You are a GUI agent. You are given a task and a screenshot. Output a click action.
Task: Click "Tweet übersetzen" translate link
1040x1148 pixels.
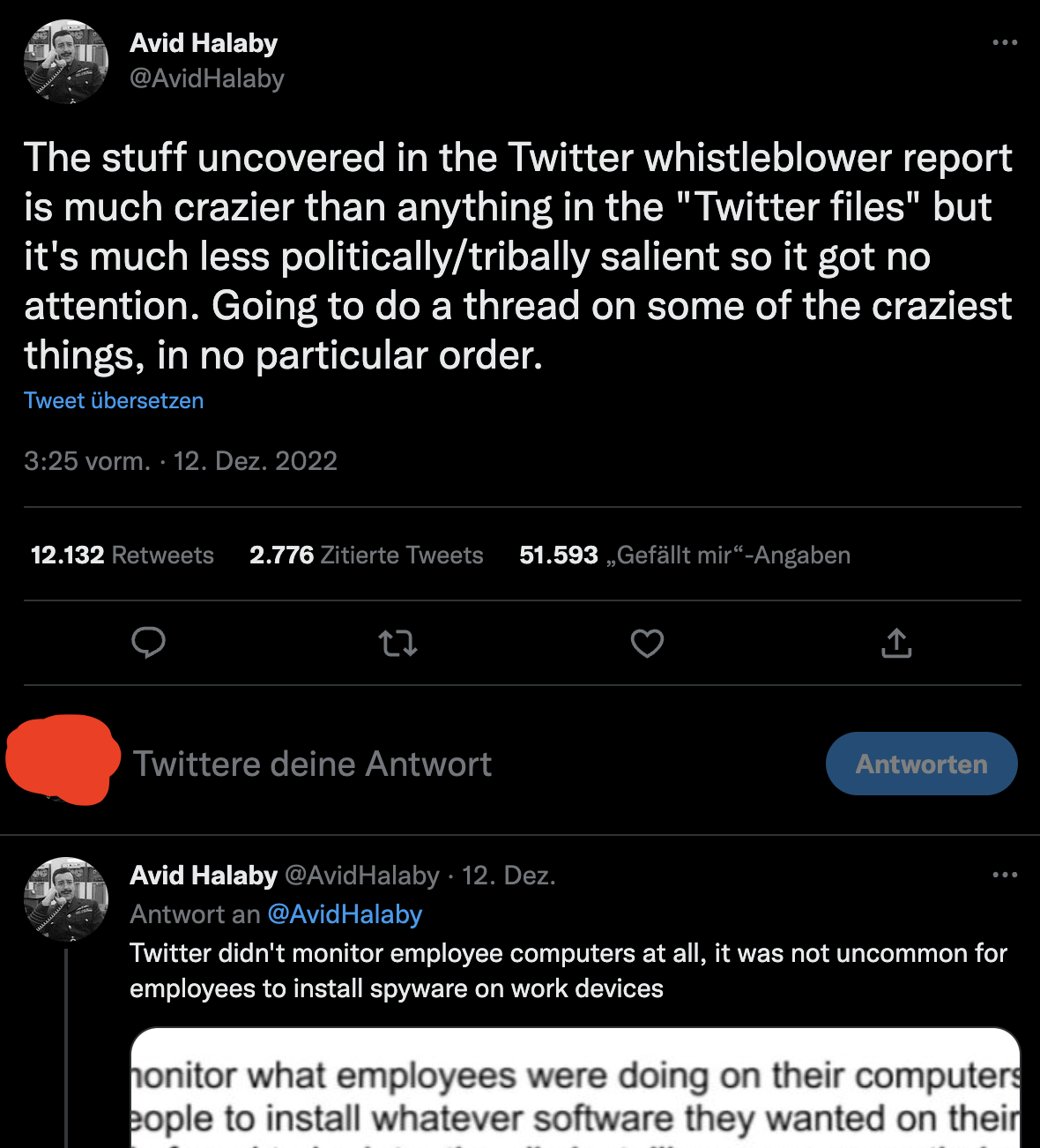coord(114,400)
